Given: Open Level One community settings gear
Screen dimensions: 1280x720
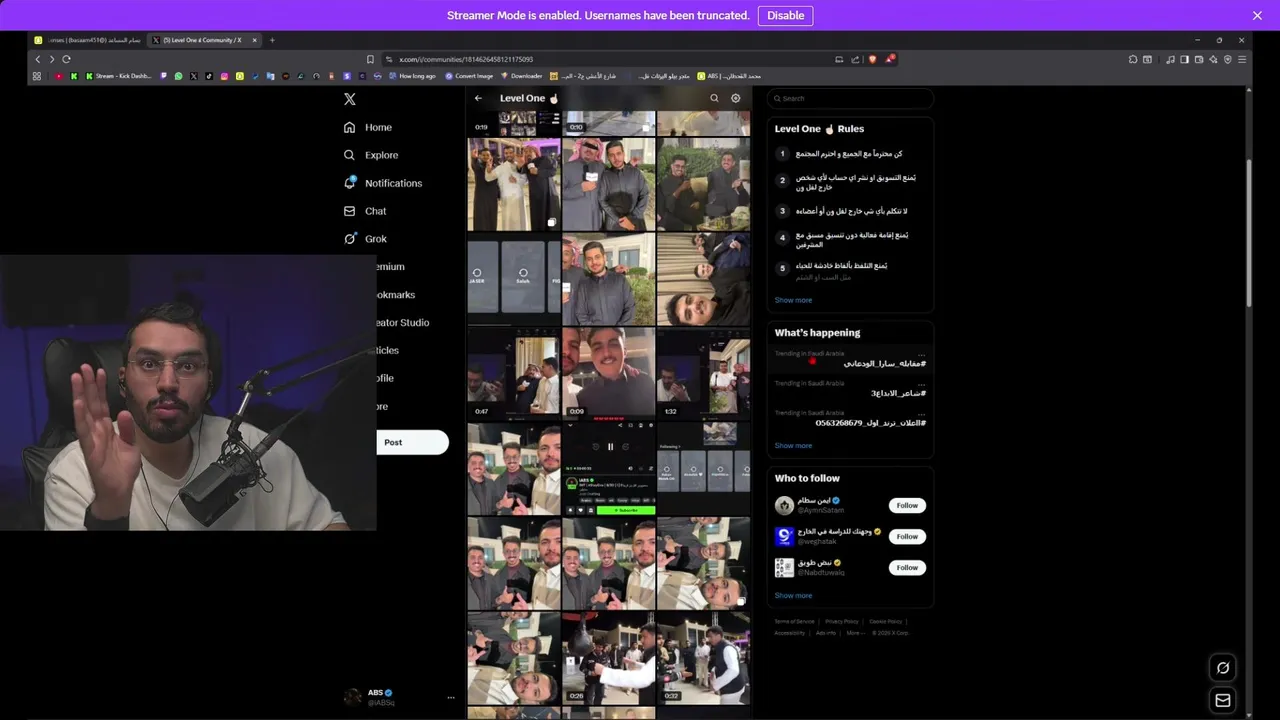Looking at the screenshot, I should [735, 98].
